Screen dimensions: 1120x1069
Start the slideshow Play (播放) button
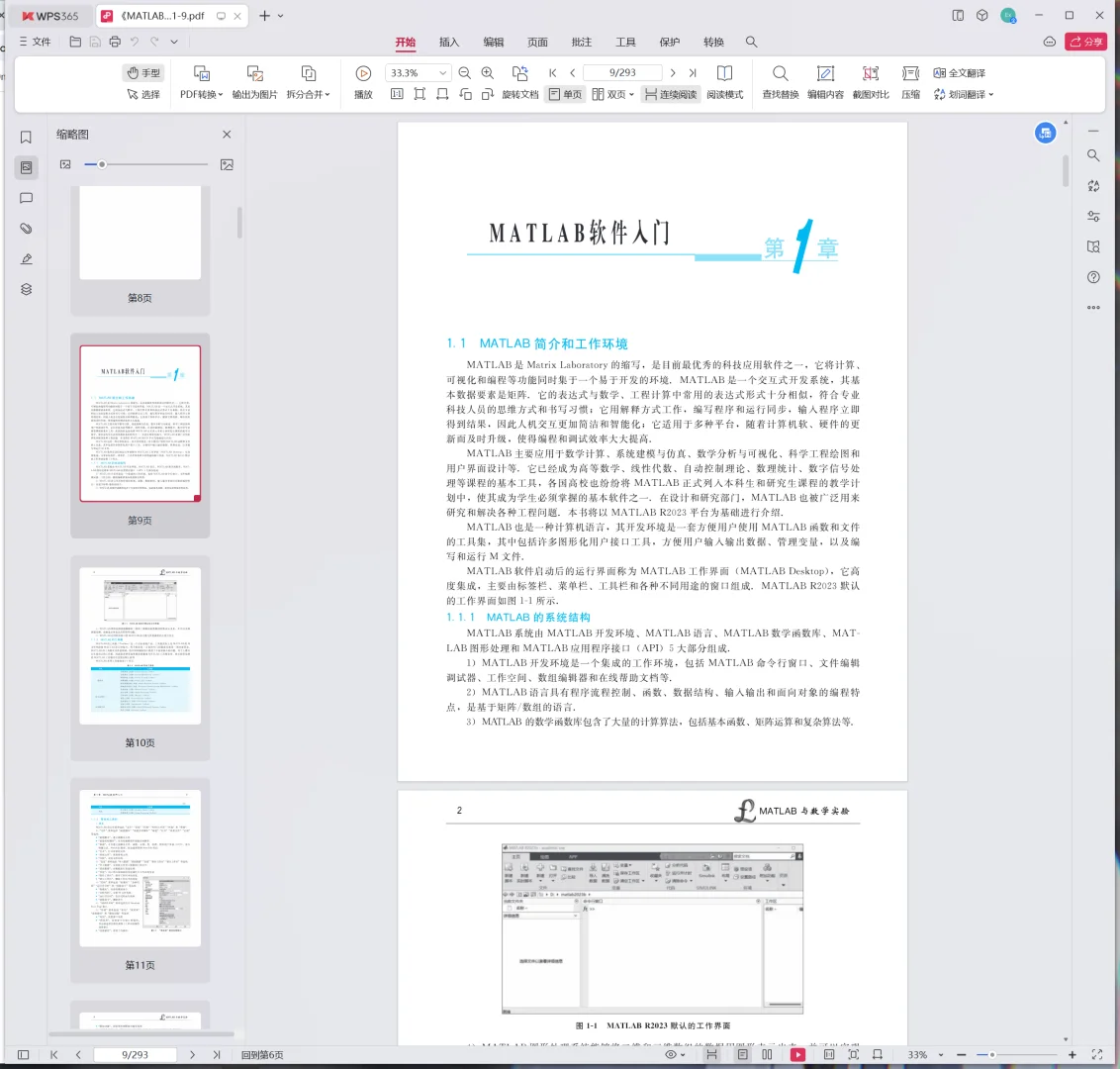tap(363, 82)
